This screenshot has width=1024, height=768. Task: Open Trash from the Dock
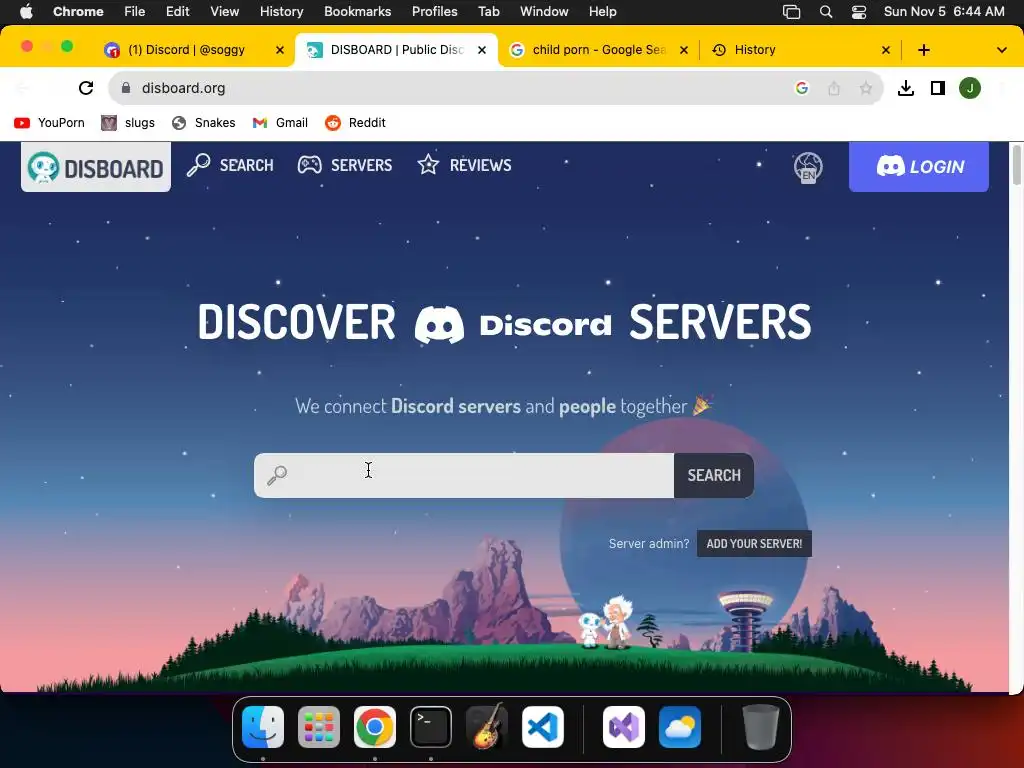point(761,727)
